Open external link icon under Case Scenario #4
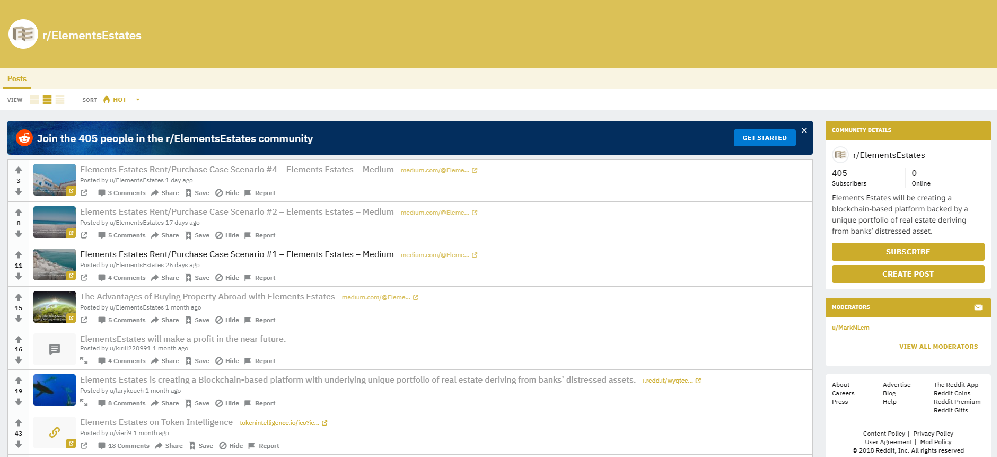The image size is (997, 457). coord(84,193)
